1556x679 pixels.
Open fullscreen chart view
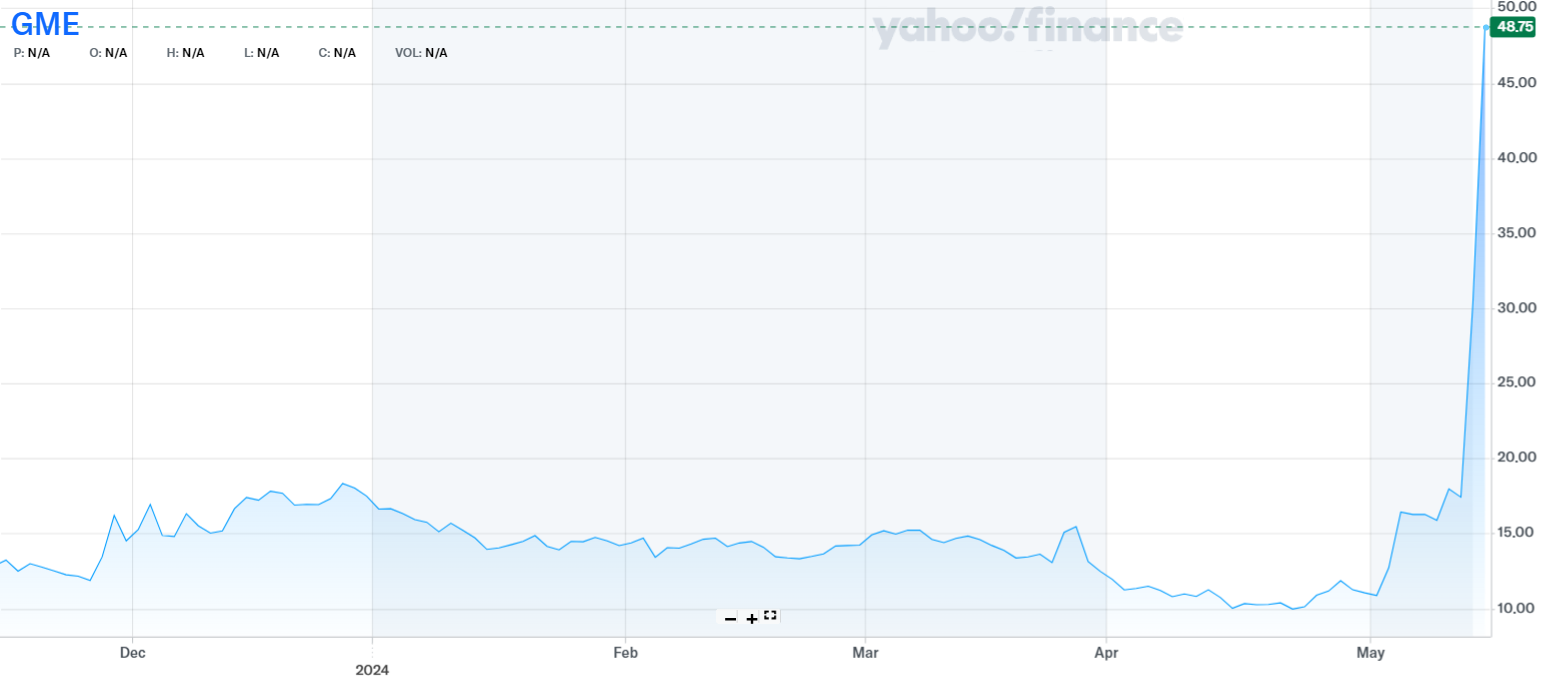pyautogui.click(x=768, y=616)
